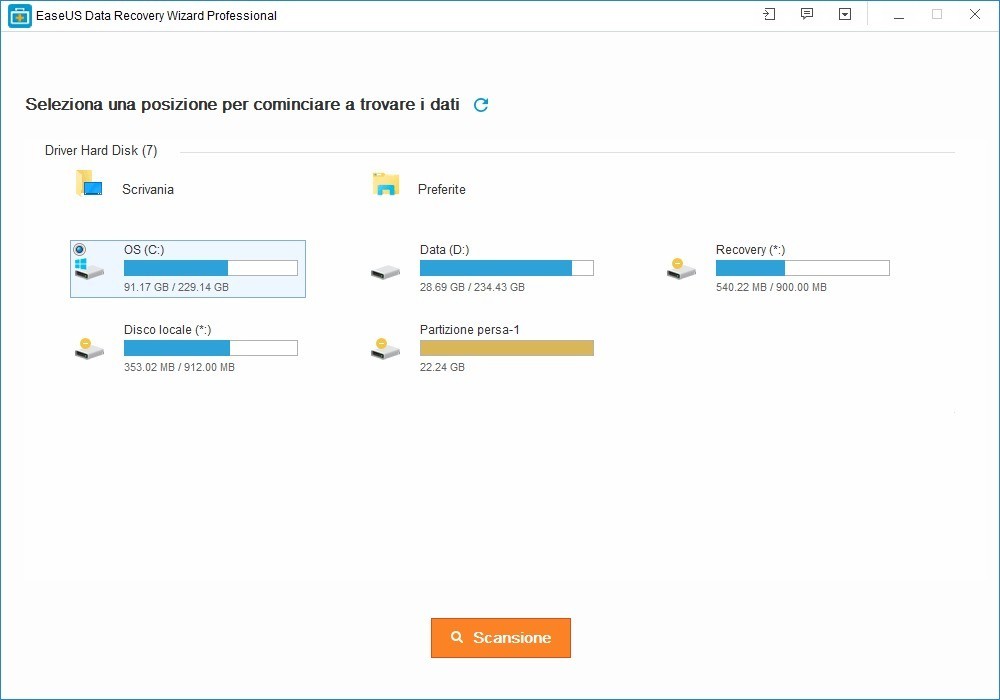Open the title bar dropdown menu arrow
Screen dimensions: 1000x700
coord(845,15)
